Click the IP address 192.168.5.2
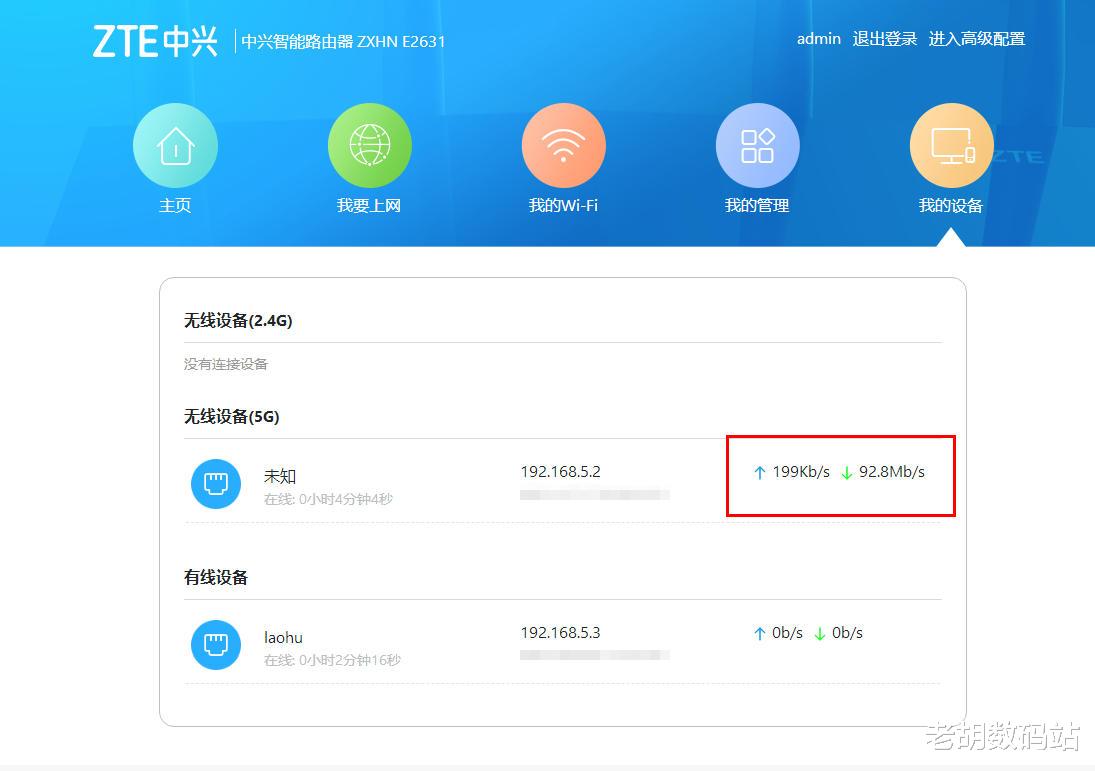 coord(561,471)
